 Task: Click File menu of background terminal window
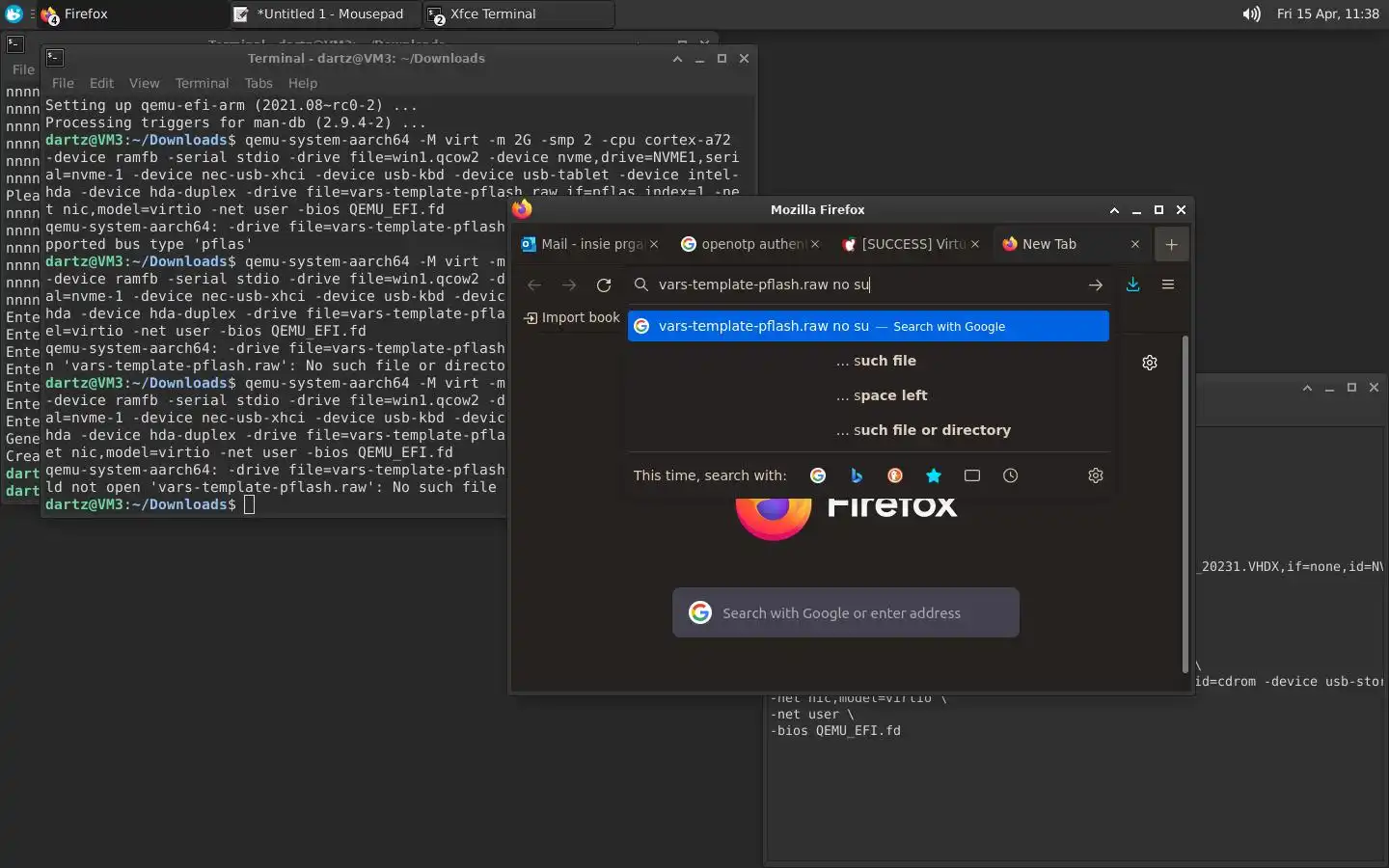(x=23, y=69)
